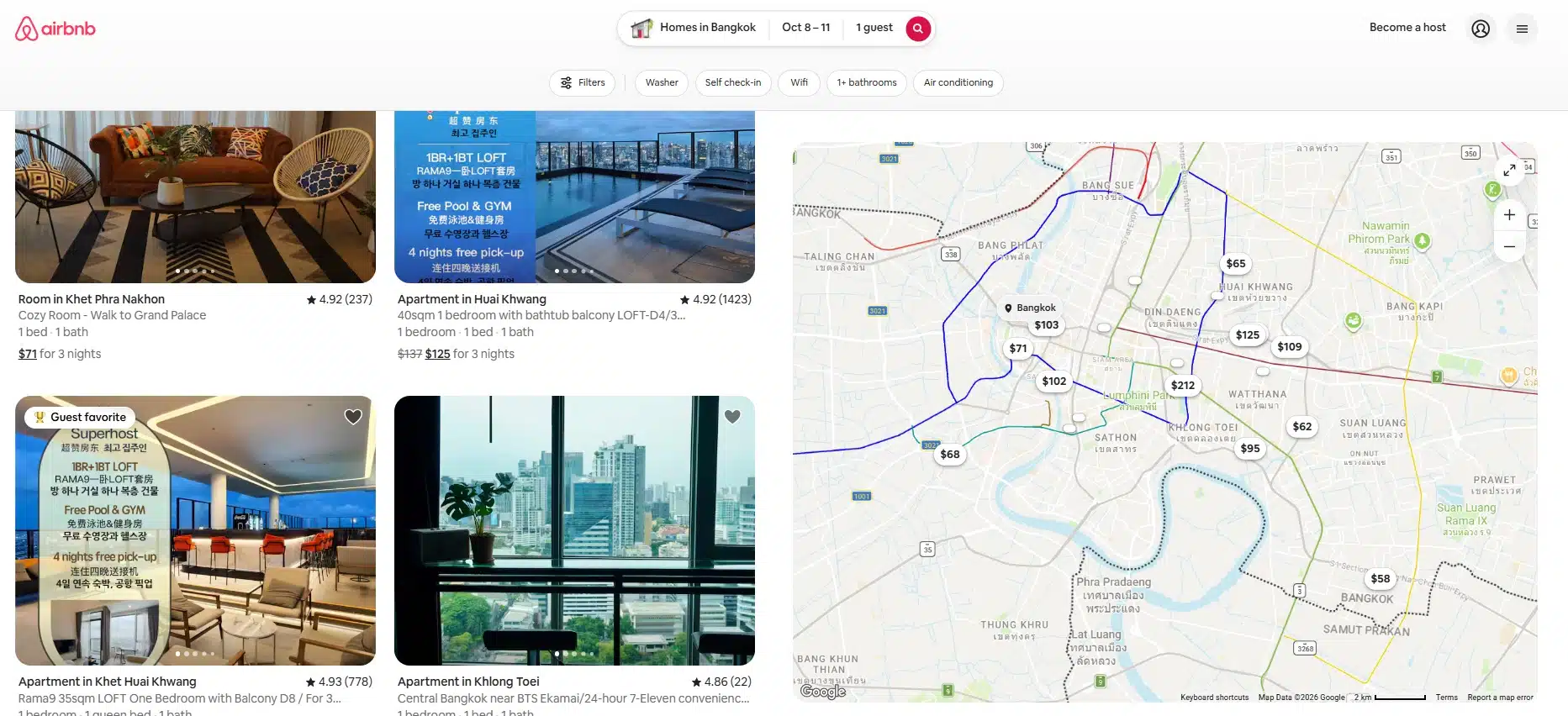
Task: Open the hamburger main menu
Action: tap(1522, 29)
